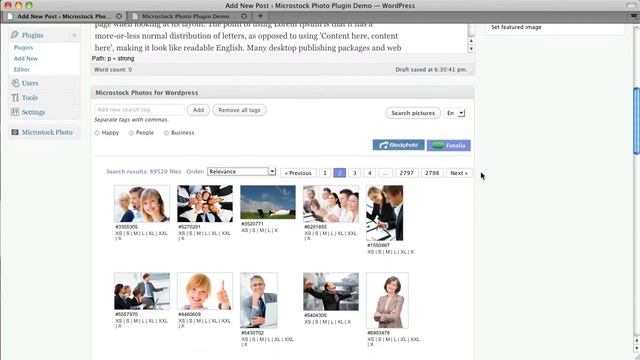Viewport: 640px width, 360px height.
Task: Select the Business tag radio button
Action: [x=167, y=133]
